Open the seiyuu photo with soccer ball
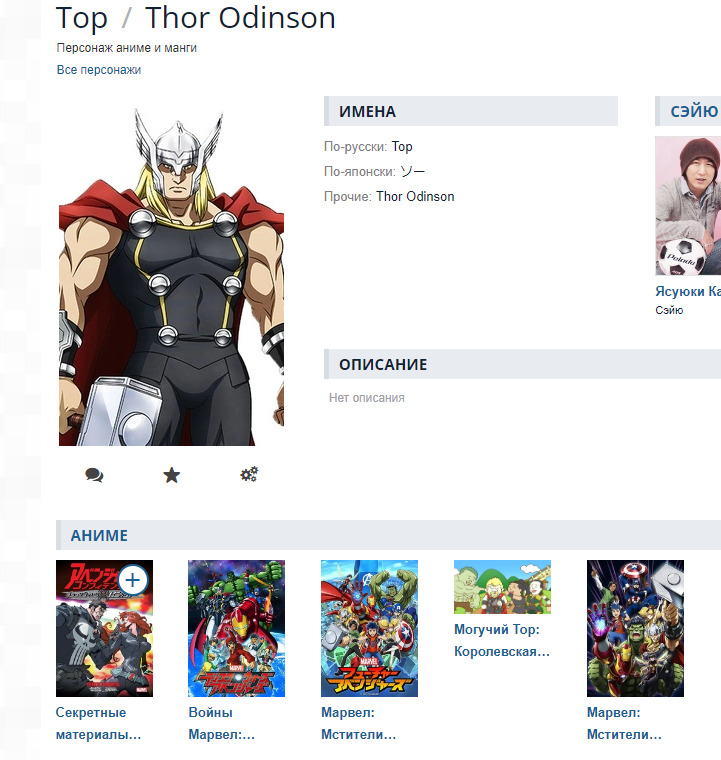The height and width of the screenshot is (760, 721). (x=688, y=206)
